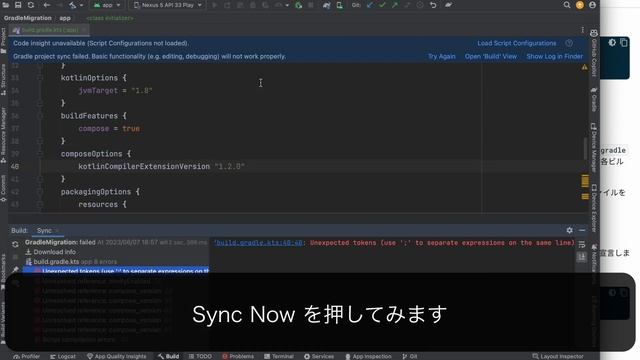
Task: Open the Resource Manager side panel
Action: click(x=4, y=135)
